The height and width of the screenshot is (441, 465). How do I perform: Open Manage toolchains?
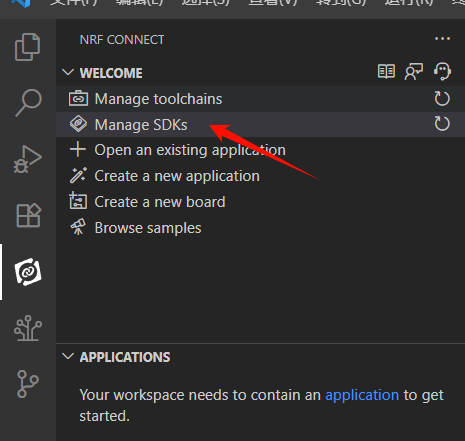pyautogui.click(x=260, y=99)
